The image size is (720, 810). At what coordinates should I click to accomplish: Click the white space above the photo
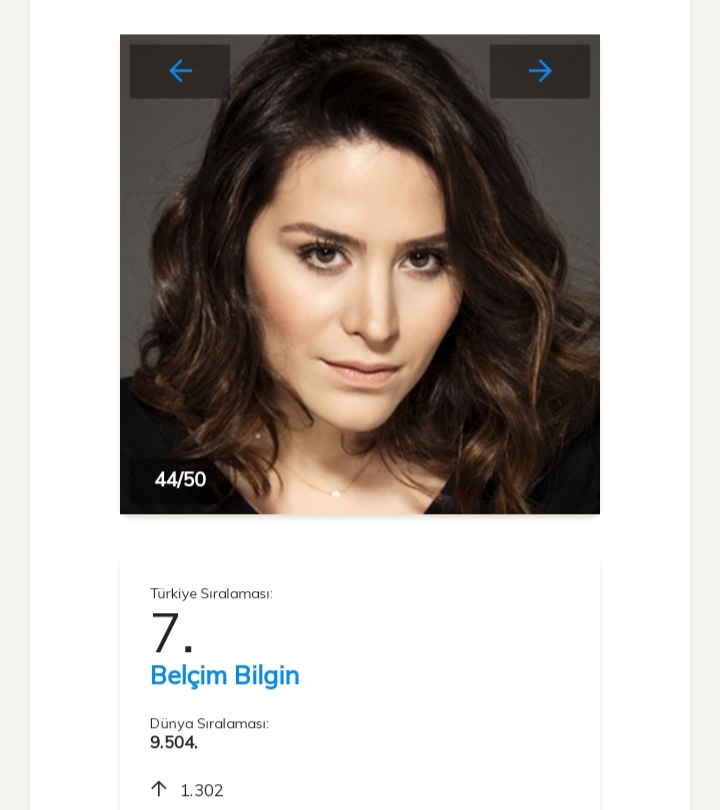point(360,17)
